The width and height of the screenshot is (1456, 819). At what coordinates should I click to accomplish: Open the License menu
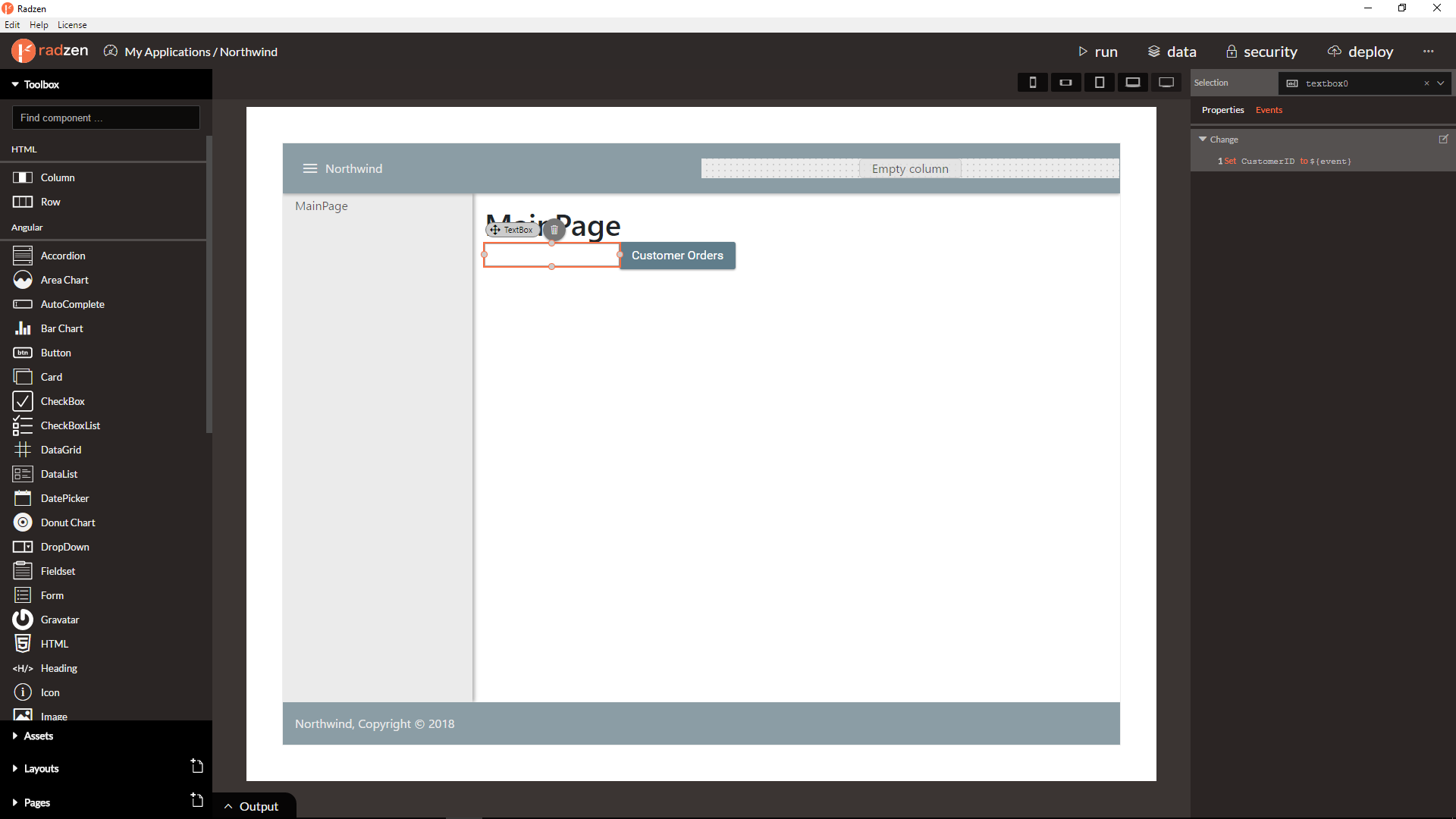click(72, 24)
